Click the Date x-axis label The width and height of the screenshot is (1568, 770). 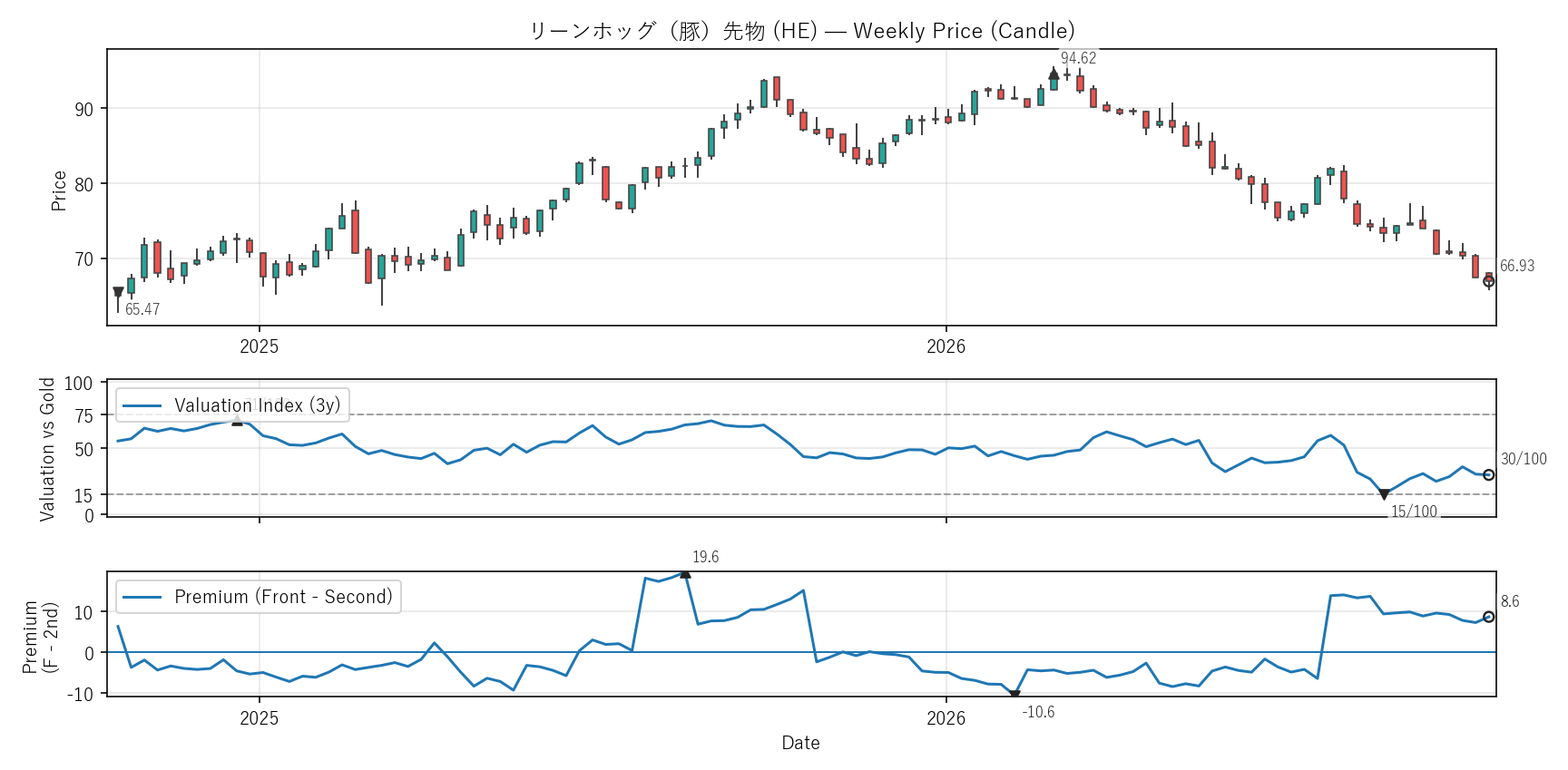(801, 743)
